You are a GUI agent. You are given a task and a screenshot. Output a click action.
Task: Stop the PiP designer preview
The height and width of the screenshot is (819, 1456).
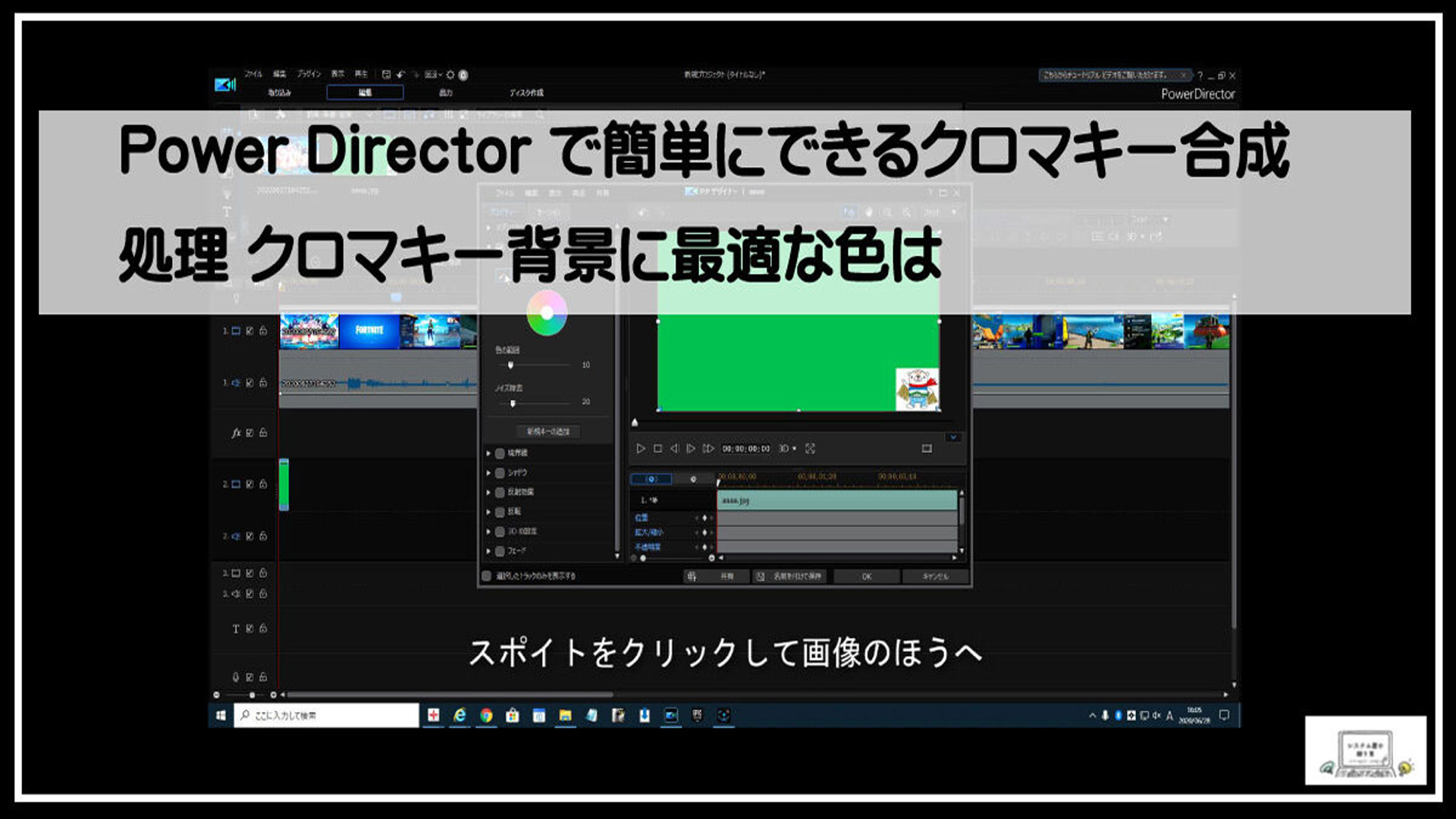657,449
